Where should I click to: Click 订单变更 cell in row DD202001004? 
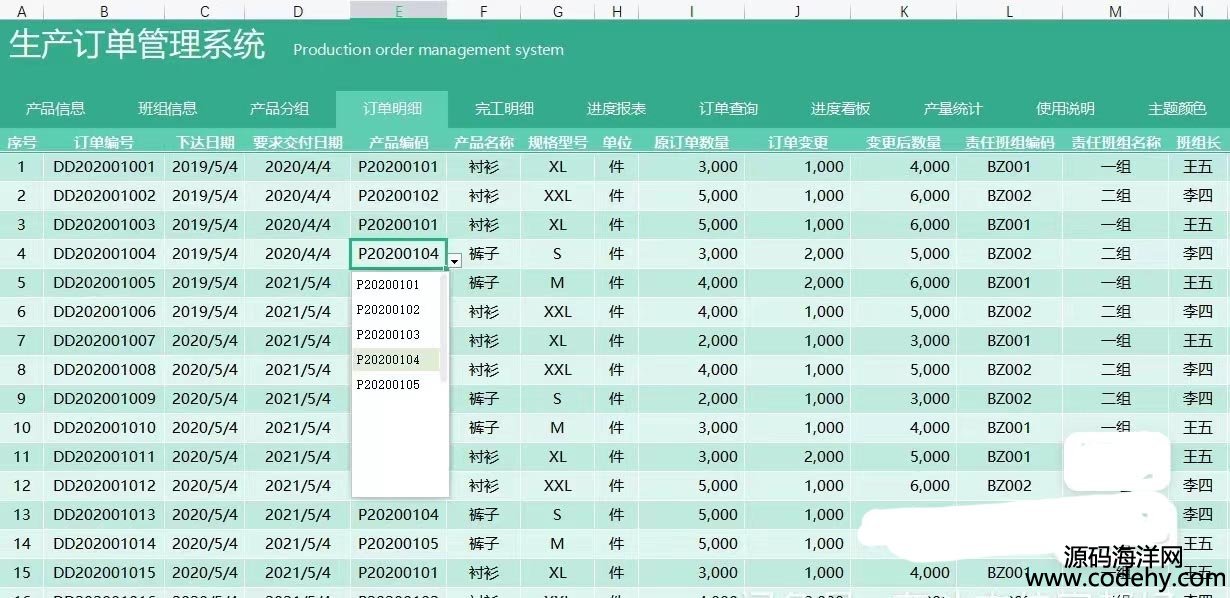(x=798, y=254)
